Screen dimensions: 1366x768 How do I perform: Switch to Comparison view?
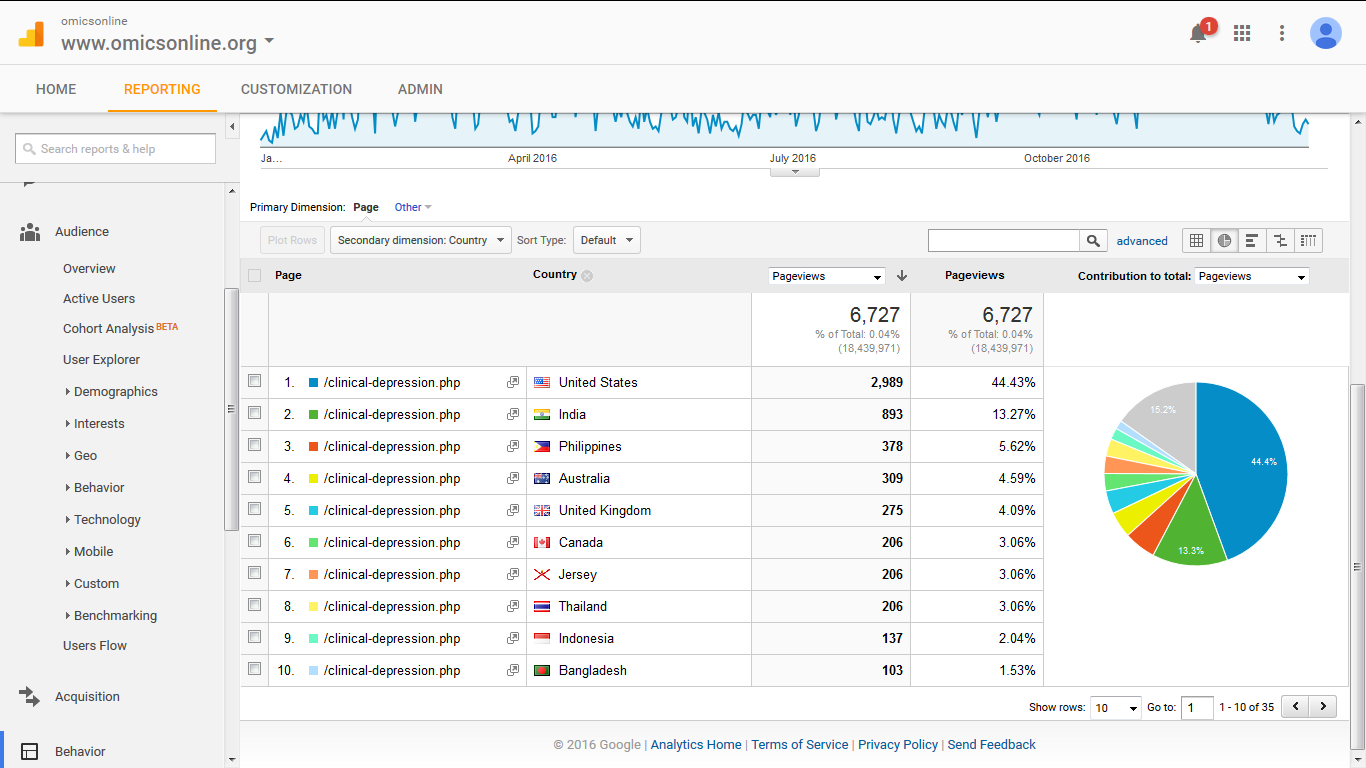point(1280,240)
